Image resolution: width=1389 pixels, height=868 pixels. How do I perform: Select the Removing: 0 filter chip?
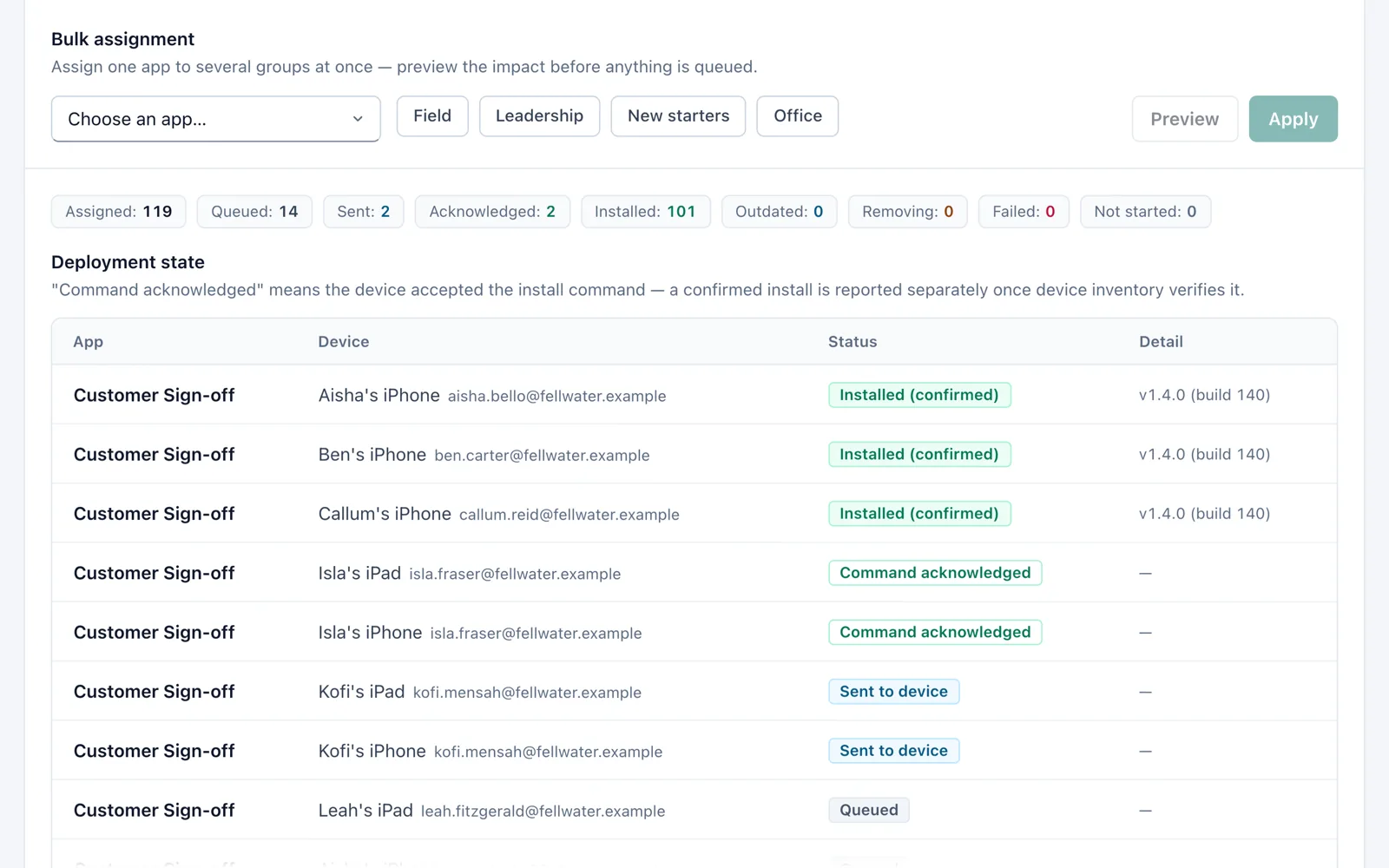pyautogui.click(x=907, y=212)
